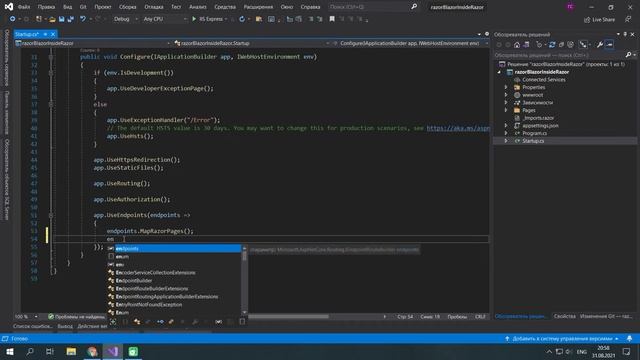Click search magnifier in Solution Explorer search box
640x360 pixels.
[628, 55]
